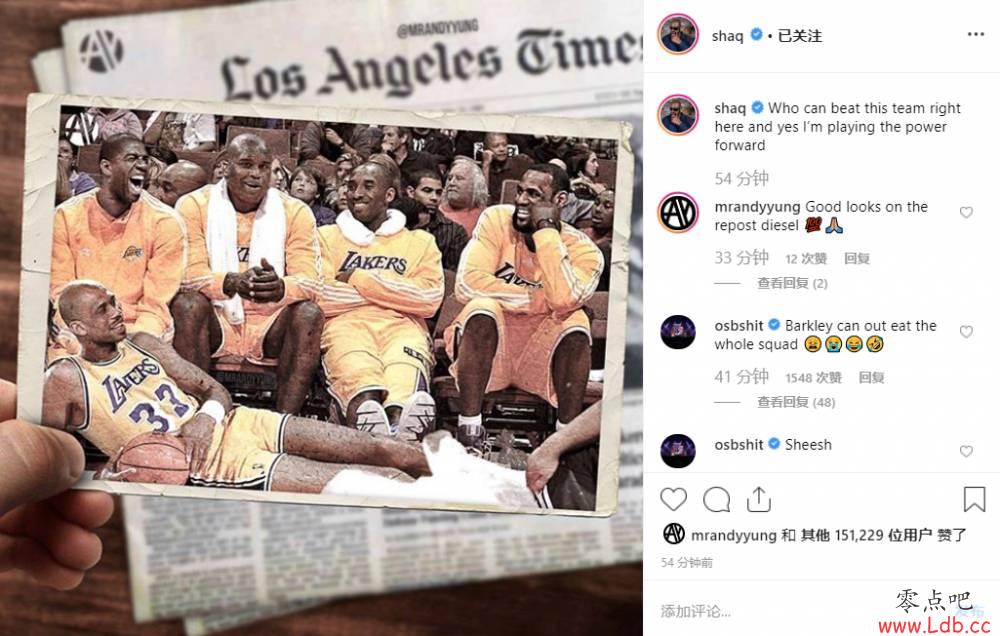Expand view replies (48) under osbshit
This screenshot has height=636, width=1000.
click(x=796, y=402)
